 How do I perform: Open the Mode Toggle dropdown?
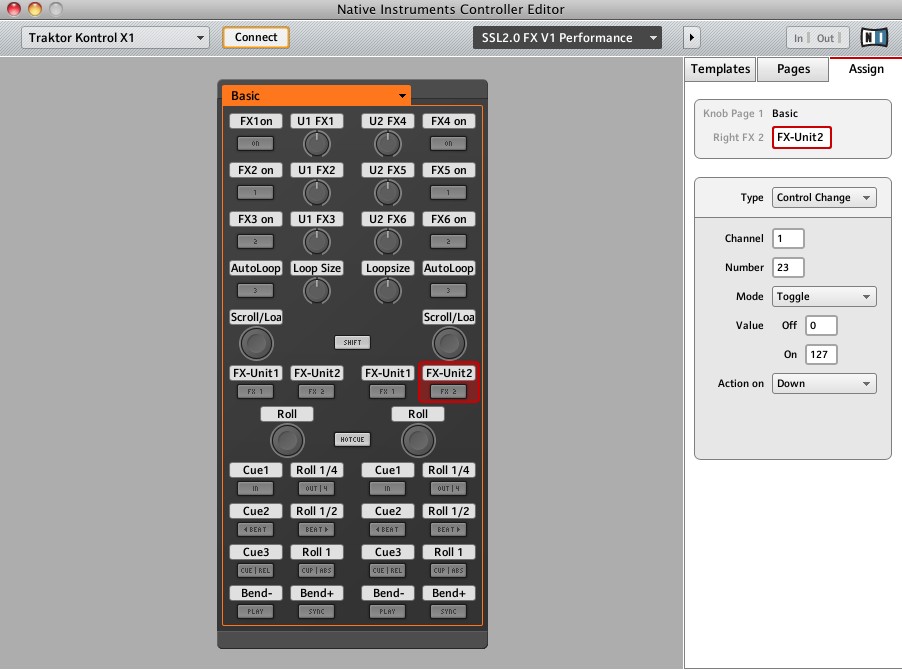(824, 296)
